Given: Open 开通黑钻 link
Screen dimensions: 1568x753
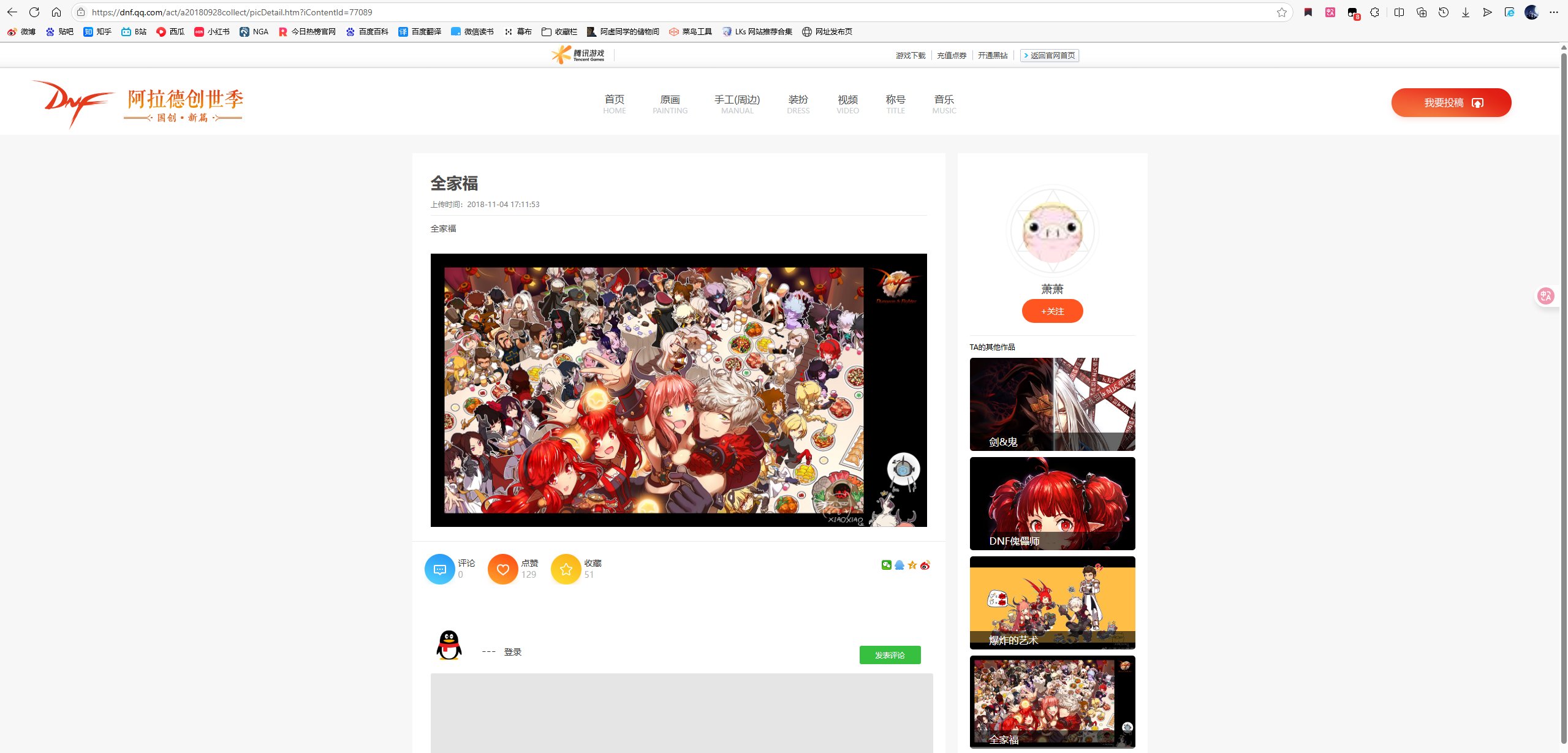Looking at the screenshot, I should (993, 56).
